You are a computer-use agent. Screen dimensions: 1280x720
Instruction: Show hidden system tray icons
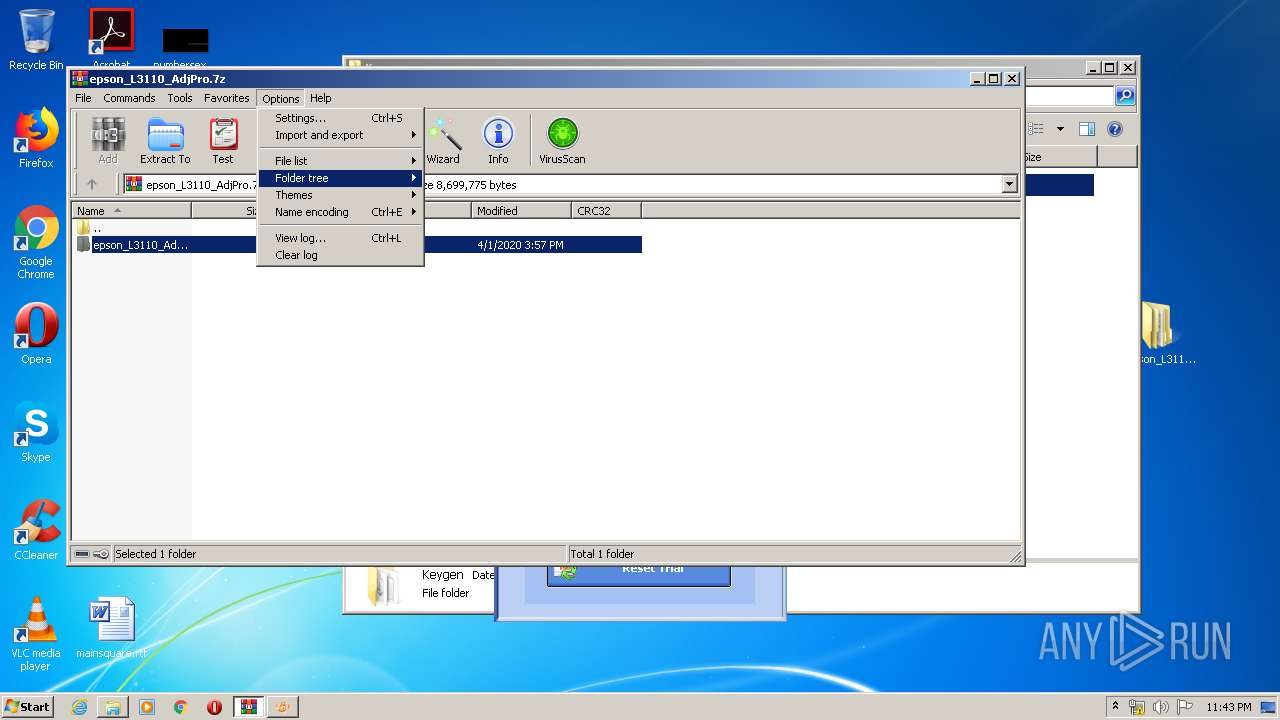pyautogui.click(x=1115, y=707)
